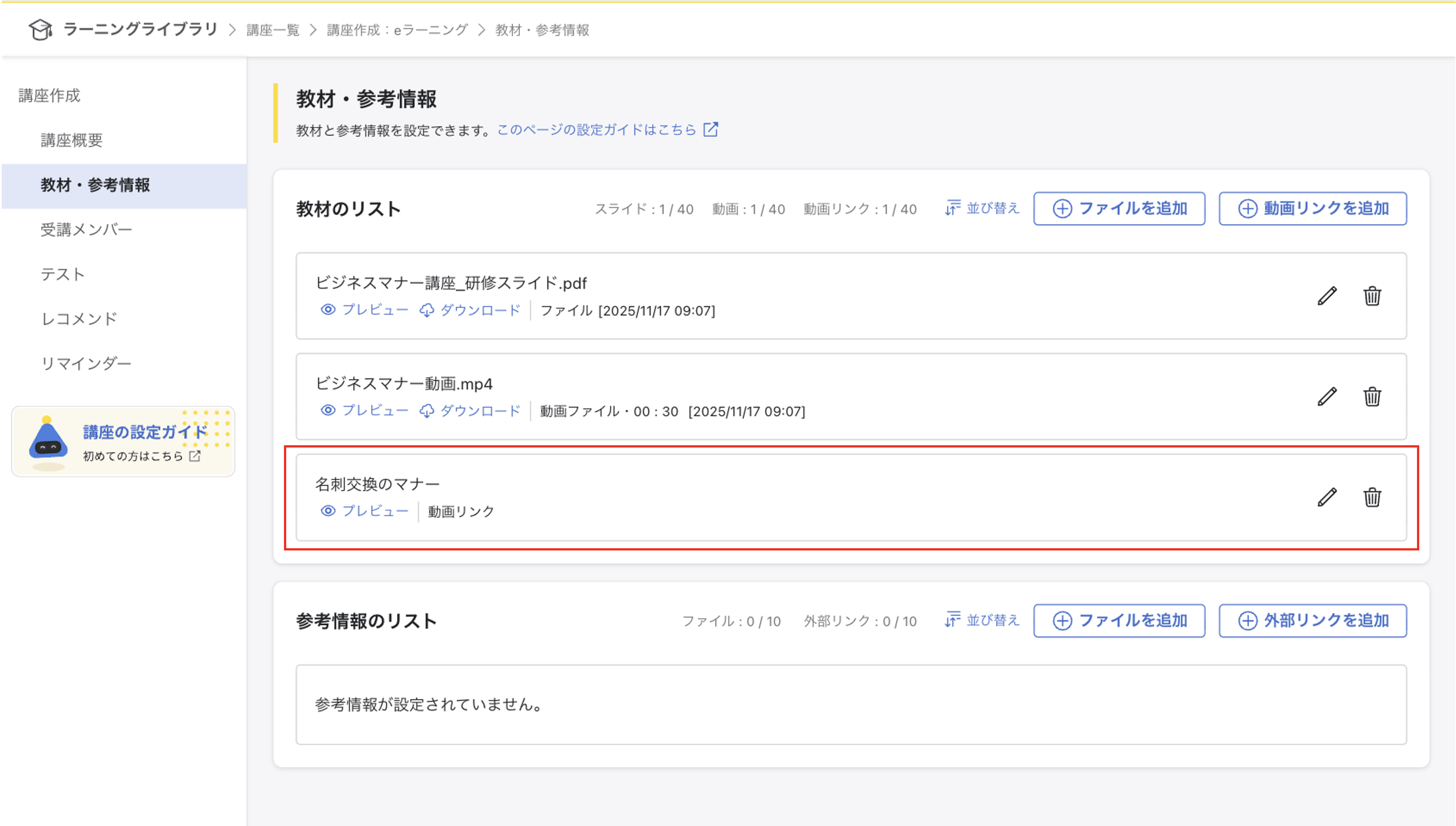
Task: Edit ビジネスマナー動画.mp4 using pencil icon
Action: pos(1326,397)
